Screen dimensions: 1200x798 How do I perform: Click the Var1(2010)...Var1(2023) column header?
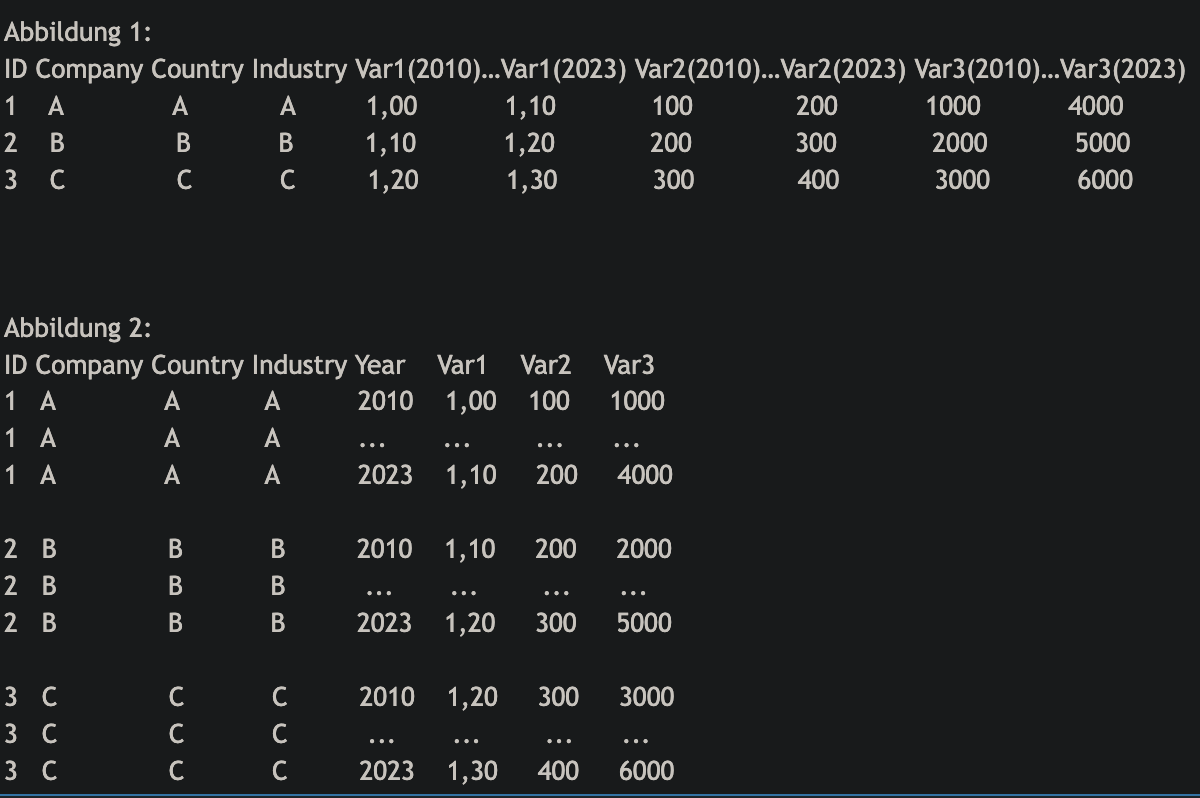pos(491,70)
